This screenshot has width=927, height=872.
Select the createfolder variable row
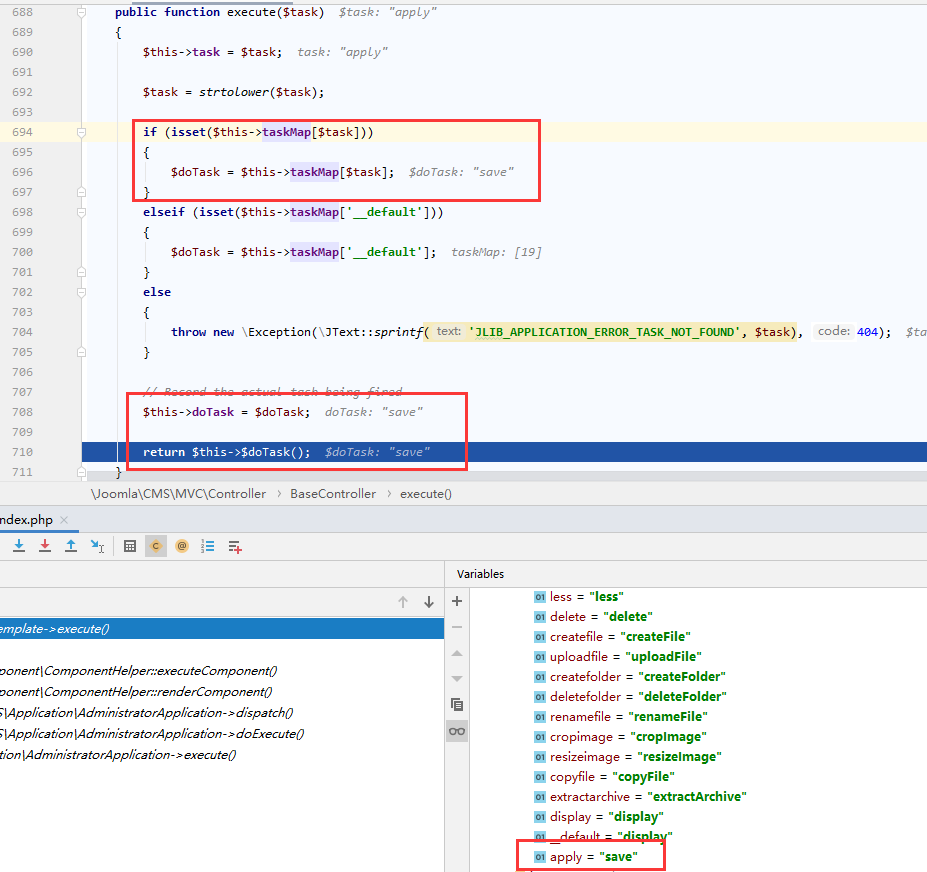click(x=630, y=676)
